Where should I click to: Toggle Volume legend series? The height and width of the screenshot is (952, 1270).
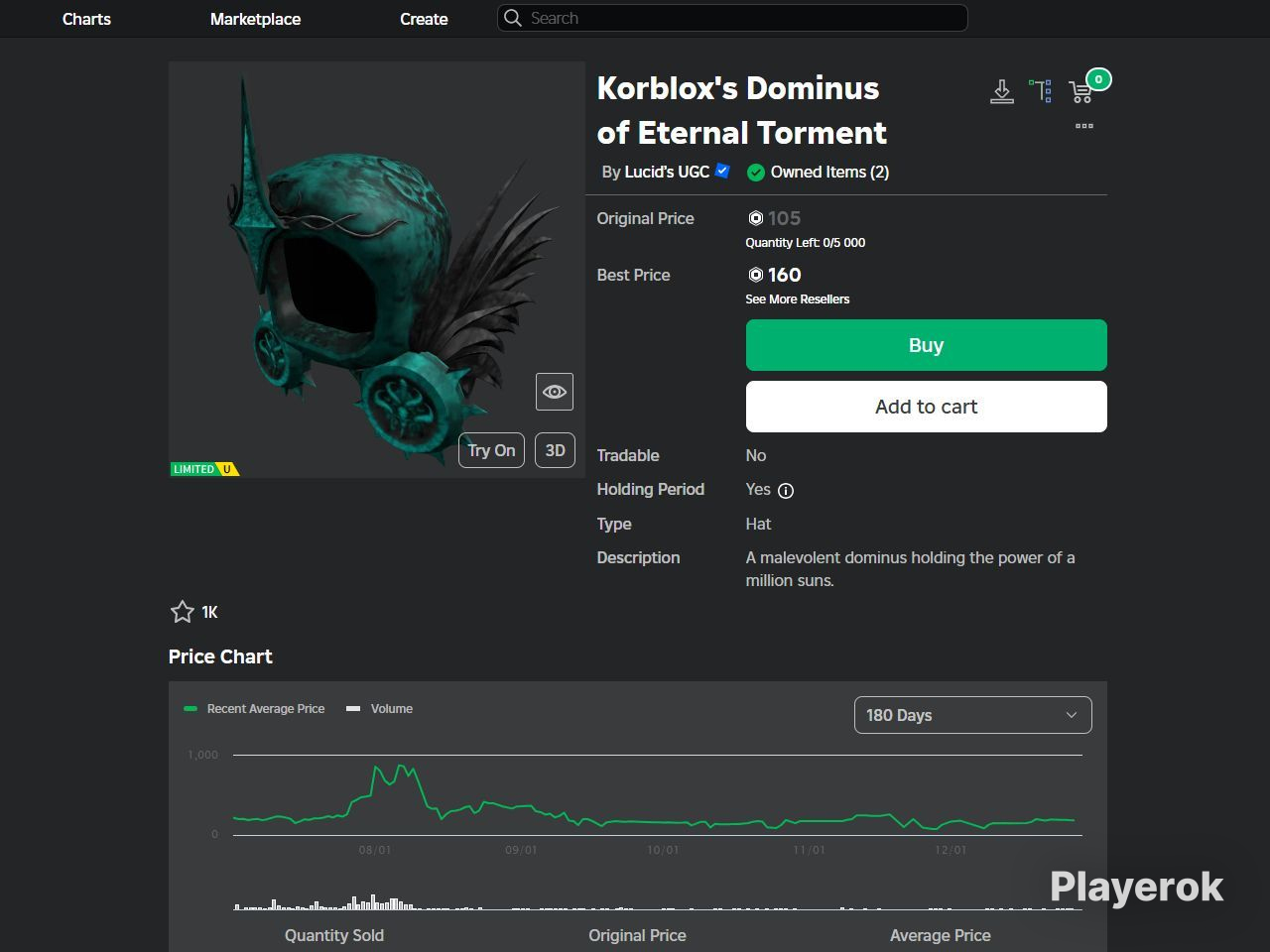(380, 709)
